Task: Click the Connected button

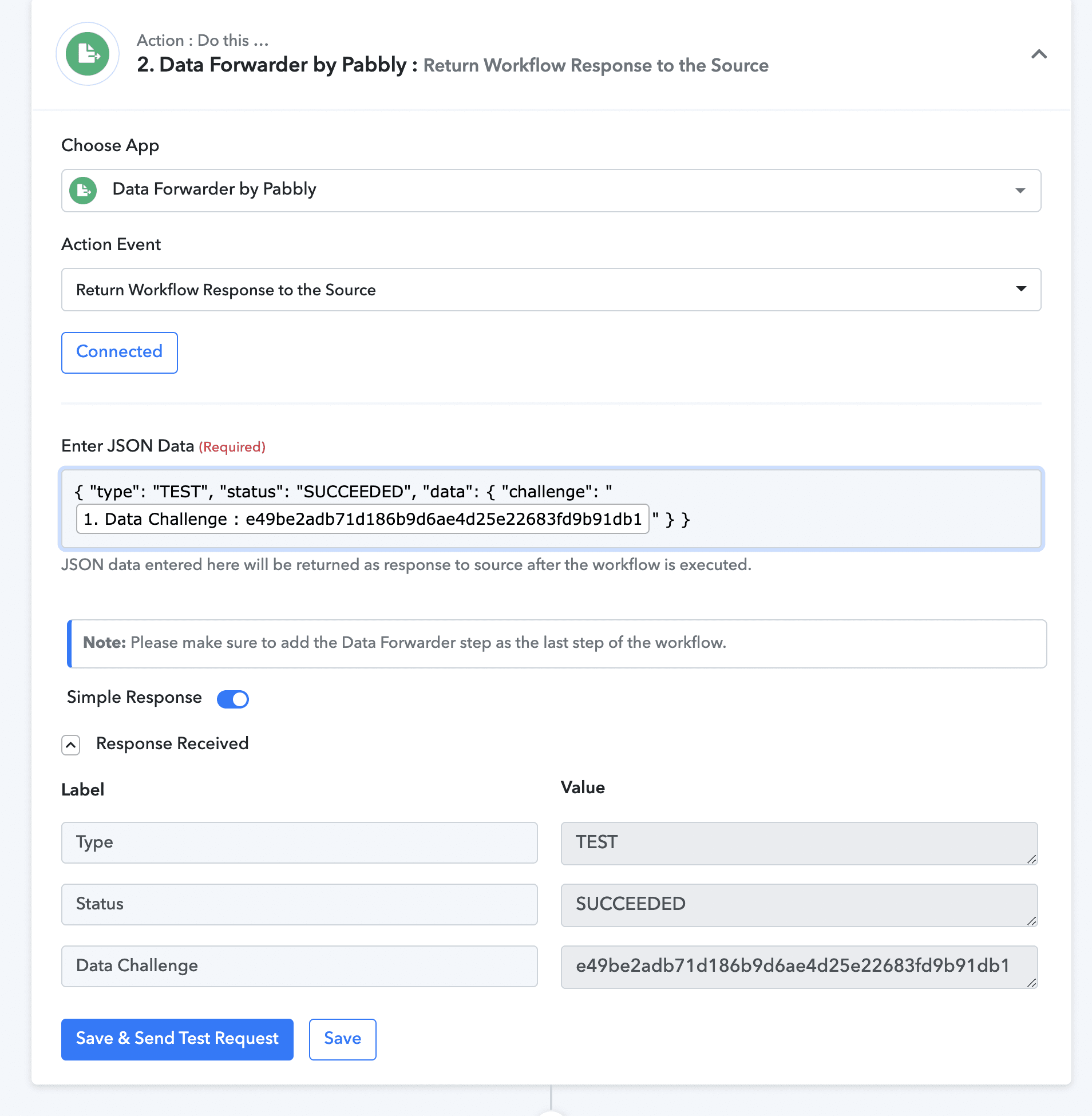Action: (119, 352)
